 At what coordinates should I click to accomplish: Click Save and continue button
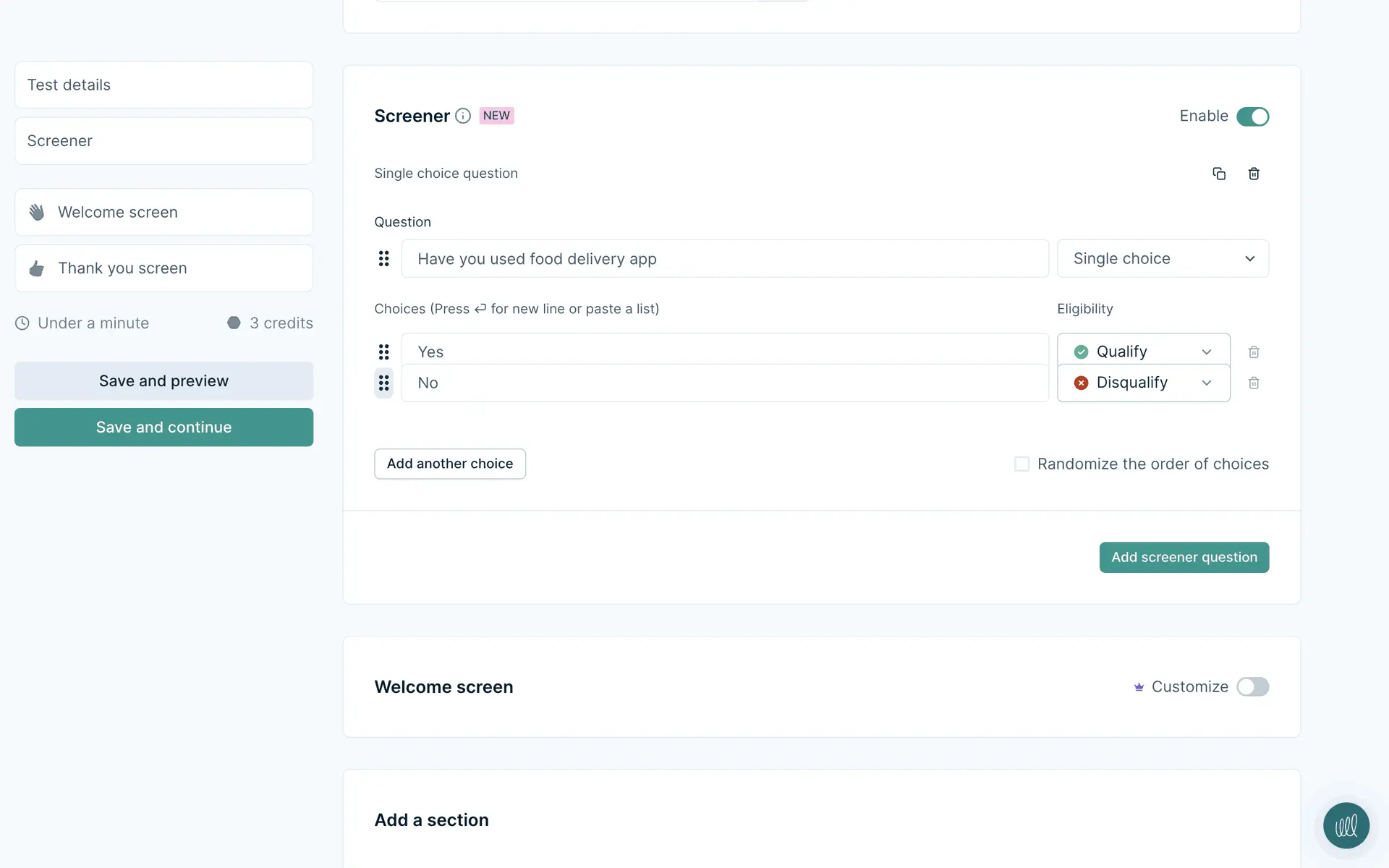coord(163,427)
